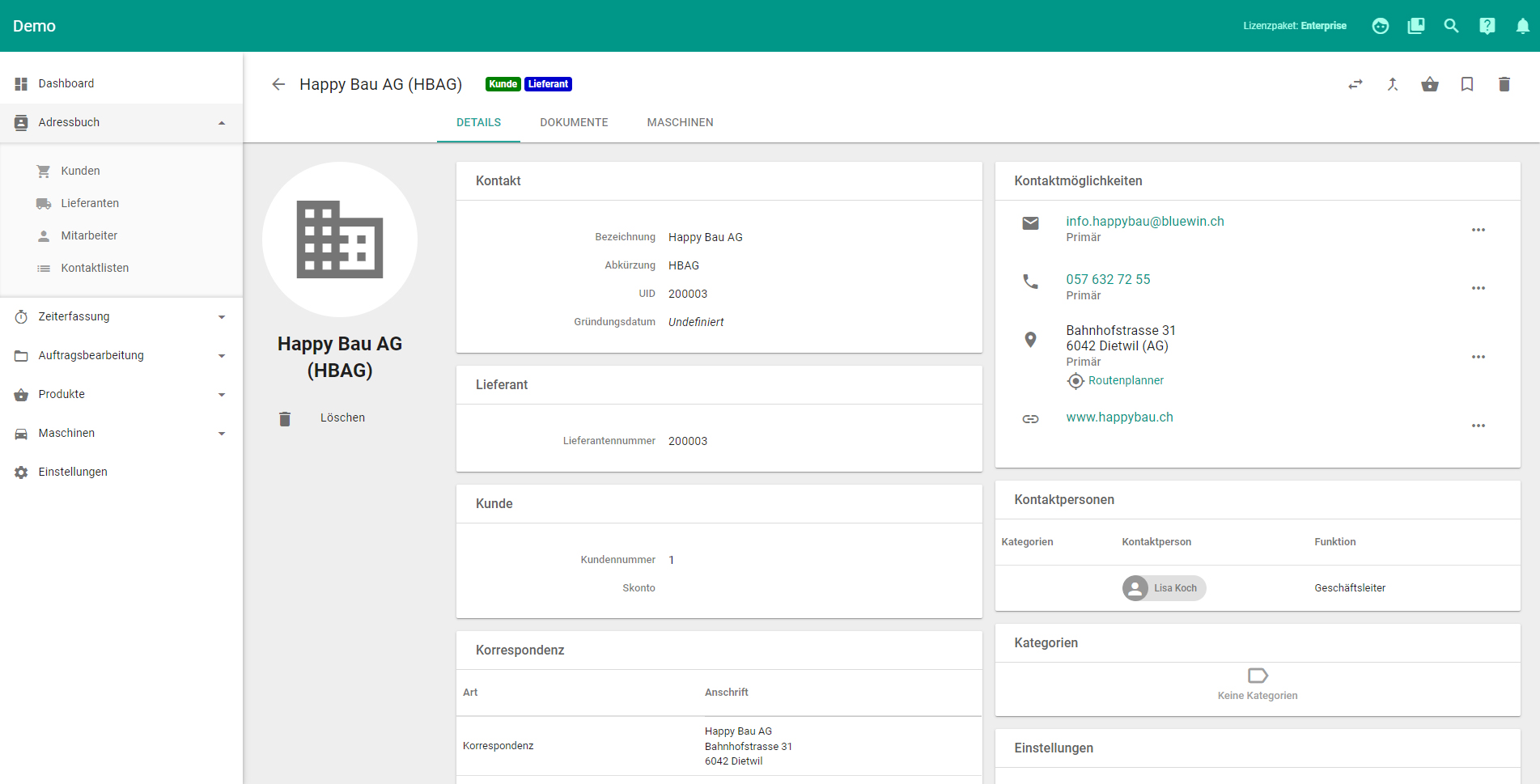Click the shopping basket icon in the header
This screenshot has height=784, width=1540.
coord(1430,84)
